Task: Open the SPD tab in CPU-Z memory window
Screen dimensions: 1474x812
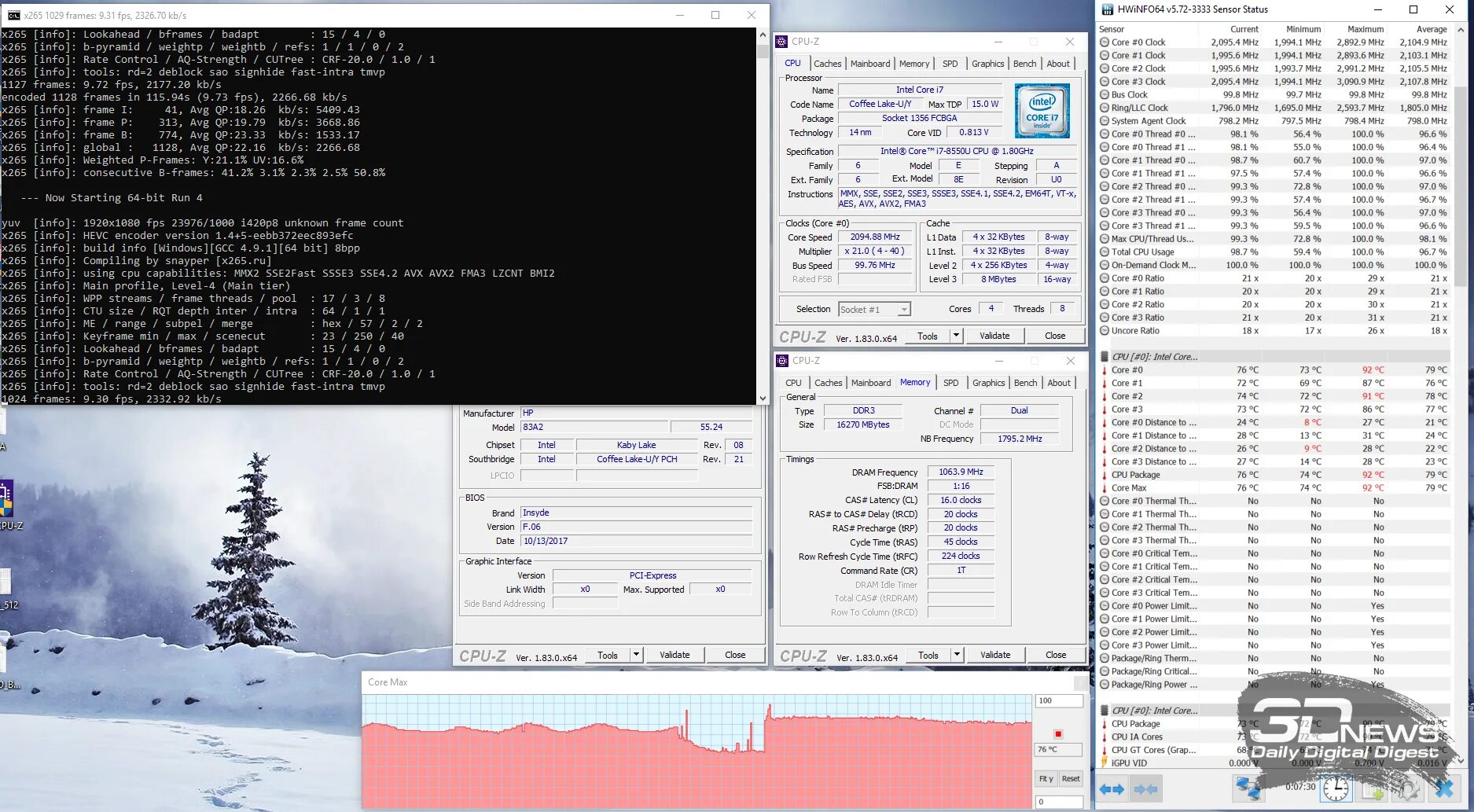Action: 951,384
